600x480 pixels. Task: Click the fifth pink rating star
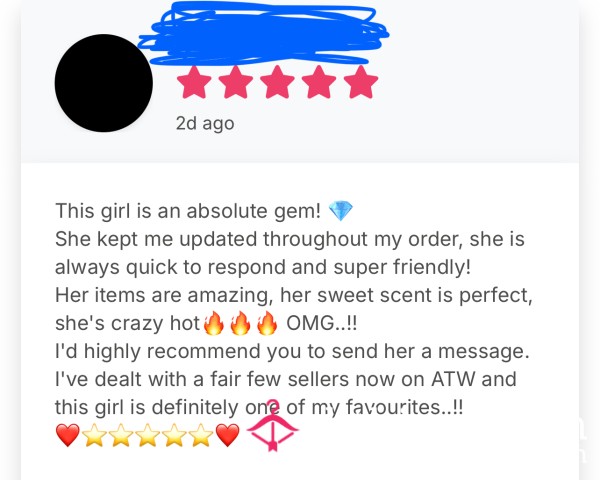tap(361, 82)
